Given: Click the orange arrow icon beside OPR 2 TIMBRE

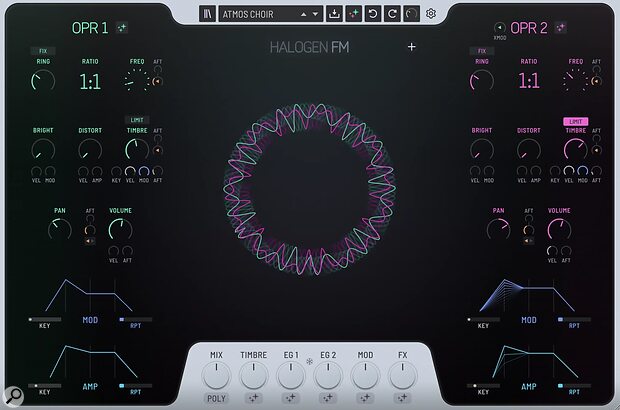Looking at the screenshot, I should pyautogui.click(x=596, y=150).
